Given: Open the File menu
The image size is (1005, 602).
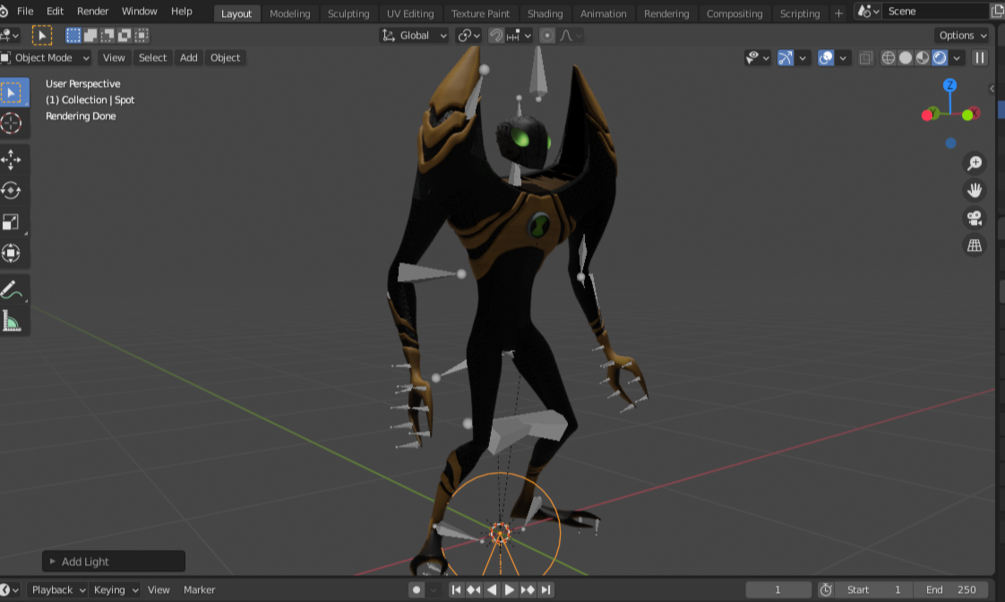Looking at the screenshot, I should click(25, 11).
